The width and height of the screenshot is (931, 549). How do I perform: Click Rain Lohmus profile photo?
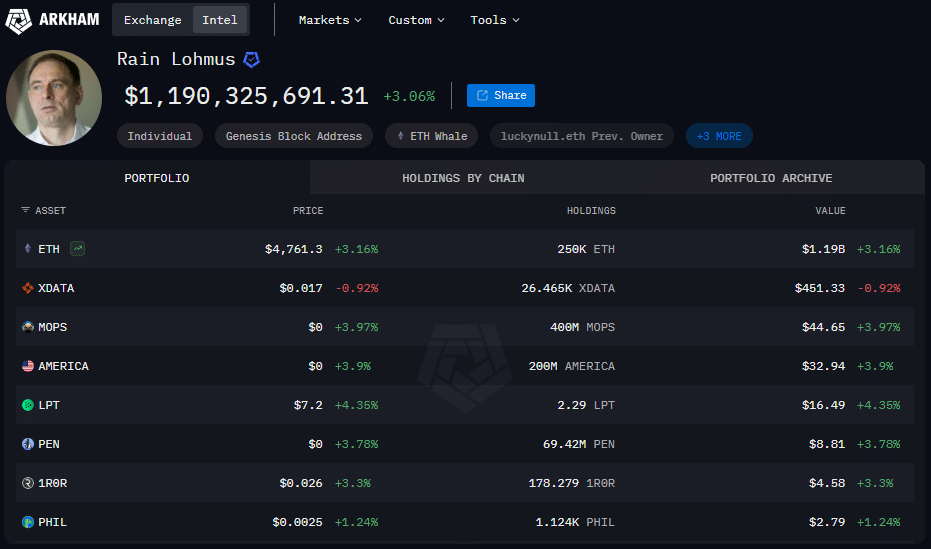[54, 96]
